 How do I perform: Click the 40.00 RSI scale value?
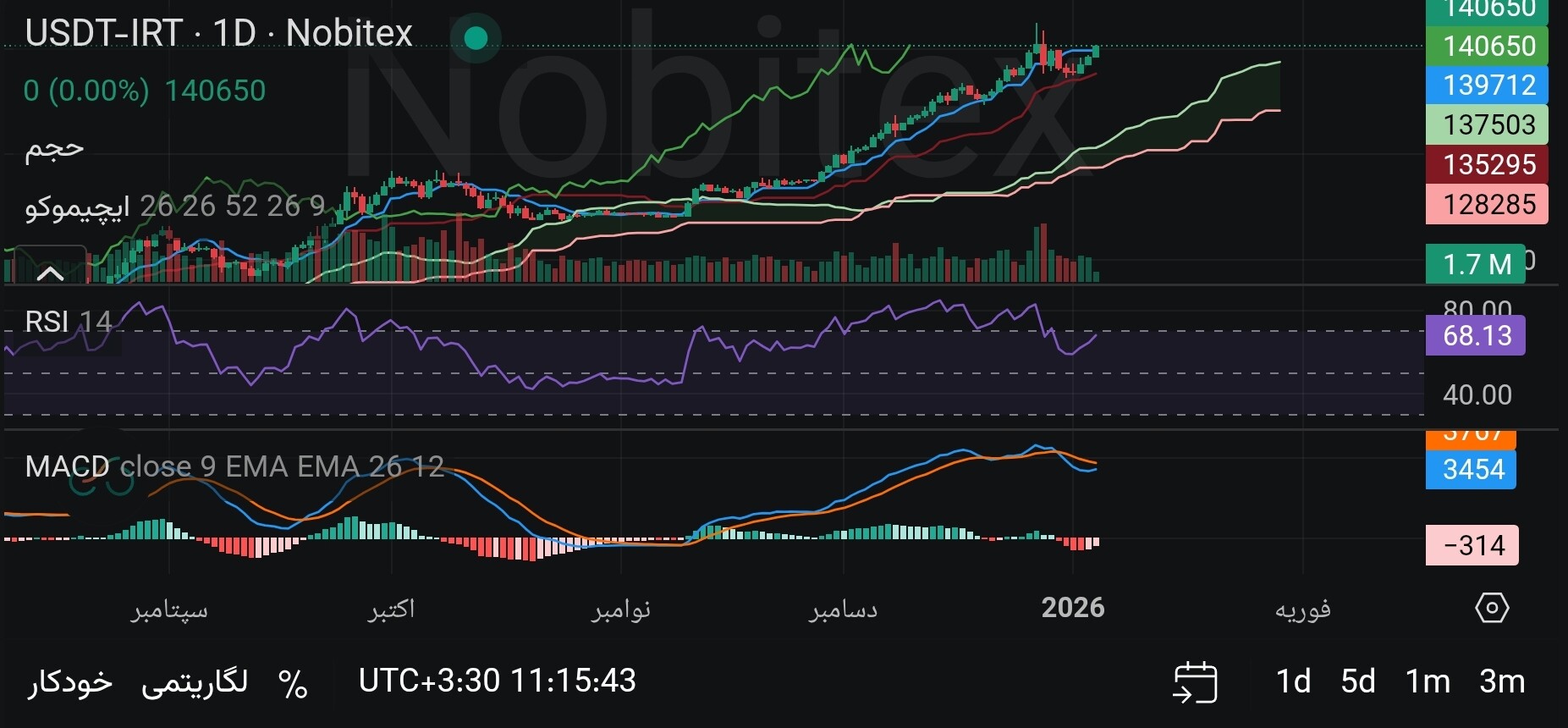(1477, 394)
